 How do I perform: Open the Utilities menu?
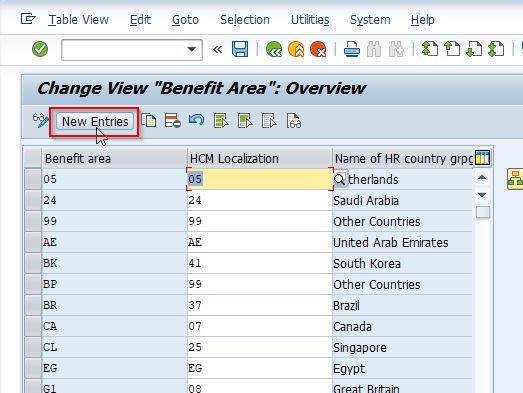pyautogui.click(x=310, y=20)
